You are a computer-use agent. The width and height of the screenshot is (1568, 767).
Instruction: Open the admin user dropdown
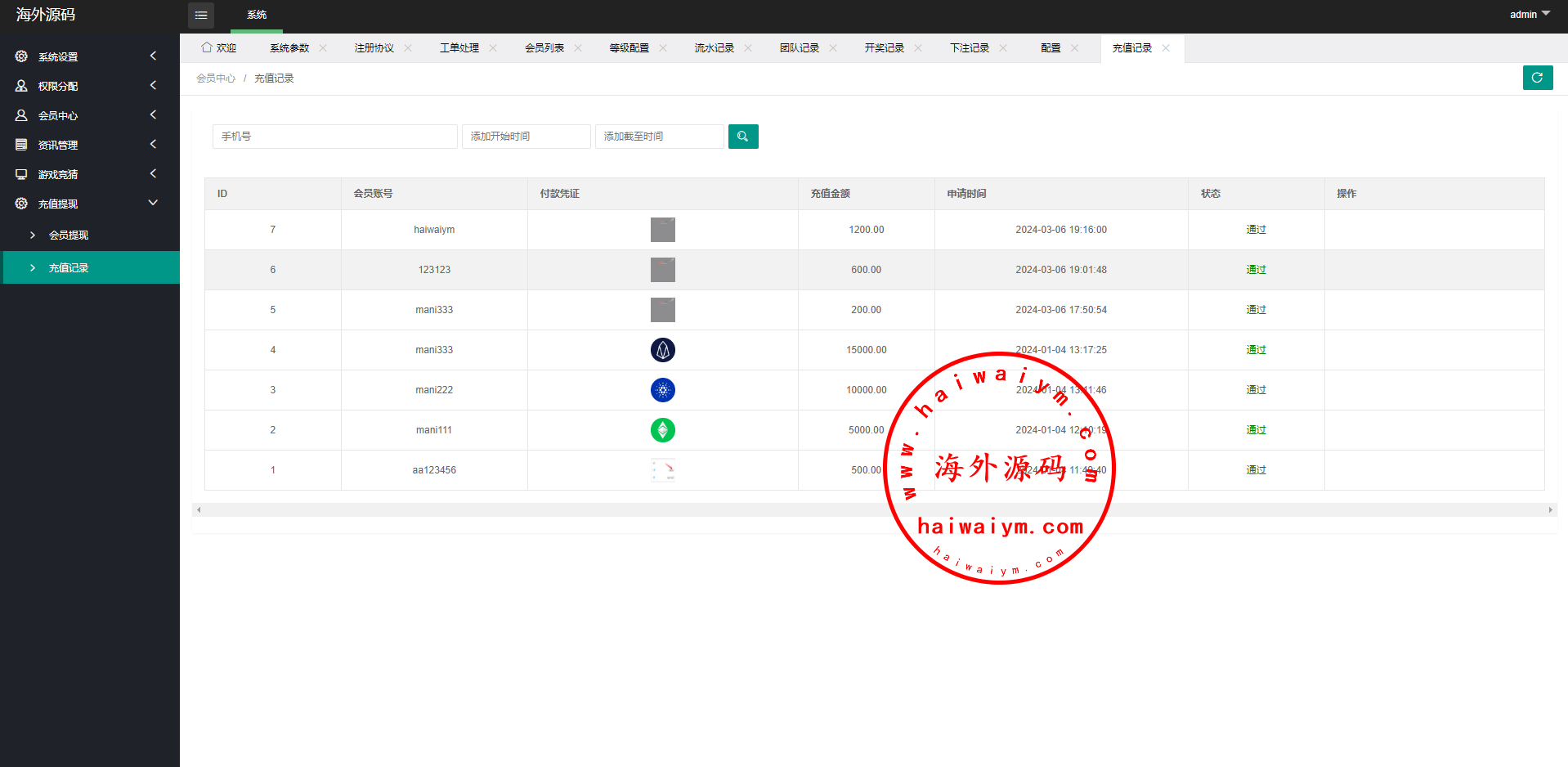click(1529, 15)
